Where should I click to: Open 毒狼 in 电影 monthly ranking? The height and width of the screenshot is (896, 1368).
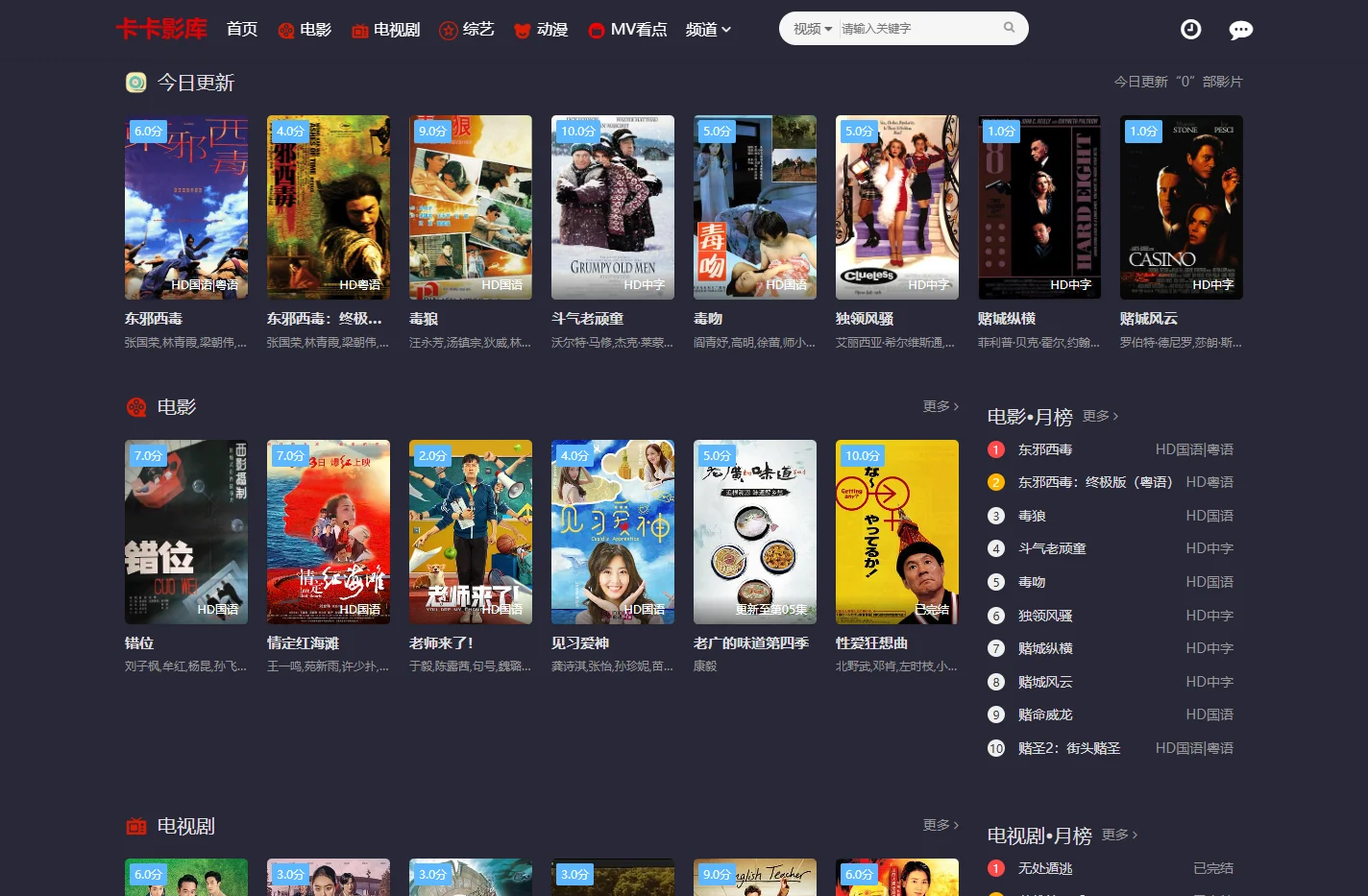coord(1032,516)
